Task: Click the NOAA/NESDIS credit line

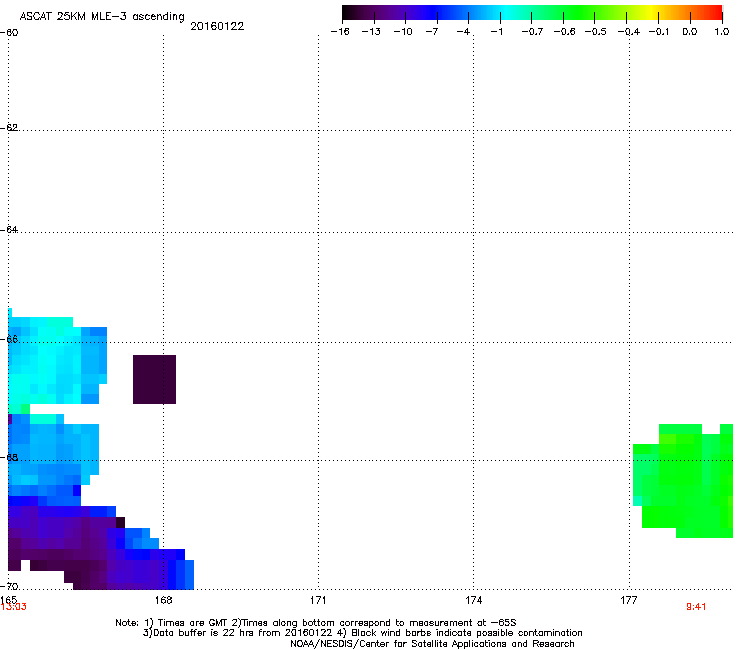Action: tap(432, 644)
